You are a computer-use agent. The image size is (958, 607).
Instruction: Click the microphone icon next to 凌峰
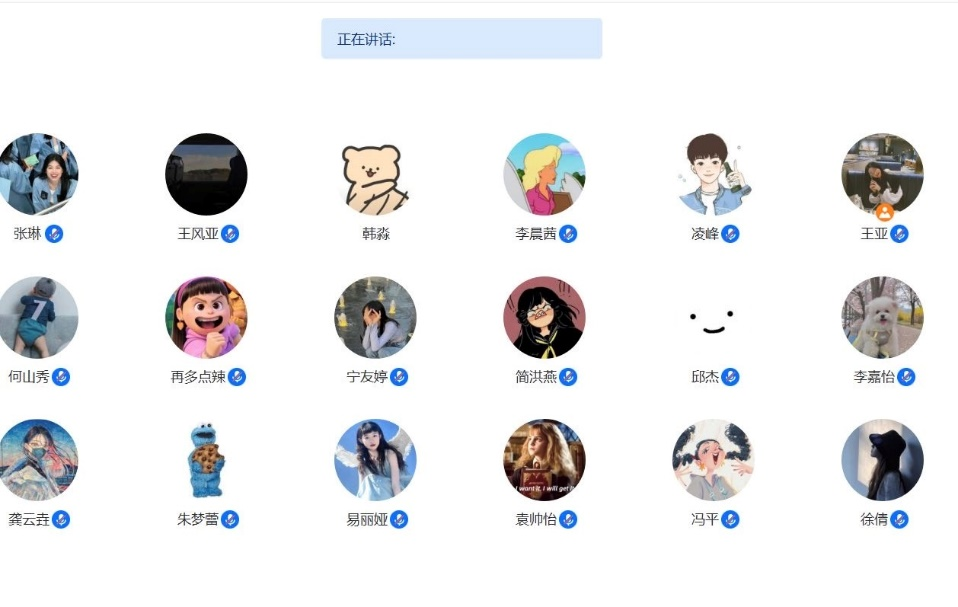(730, 234)
